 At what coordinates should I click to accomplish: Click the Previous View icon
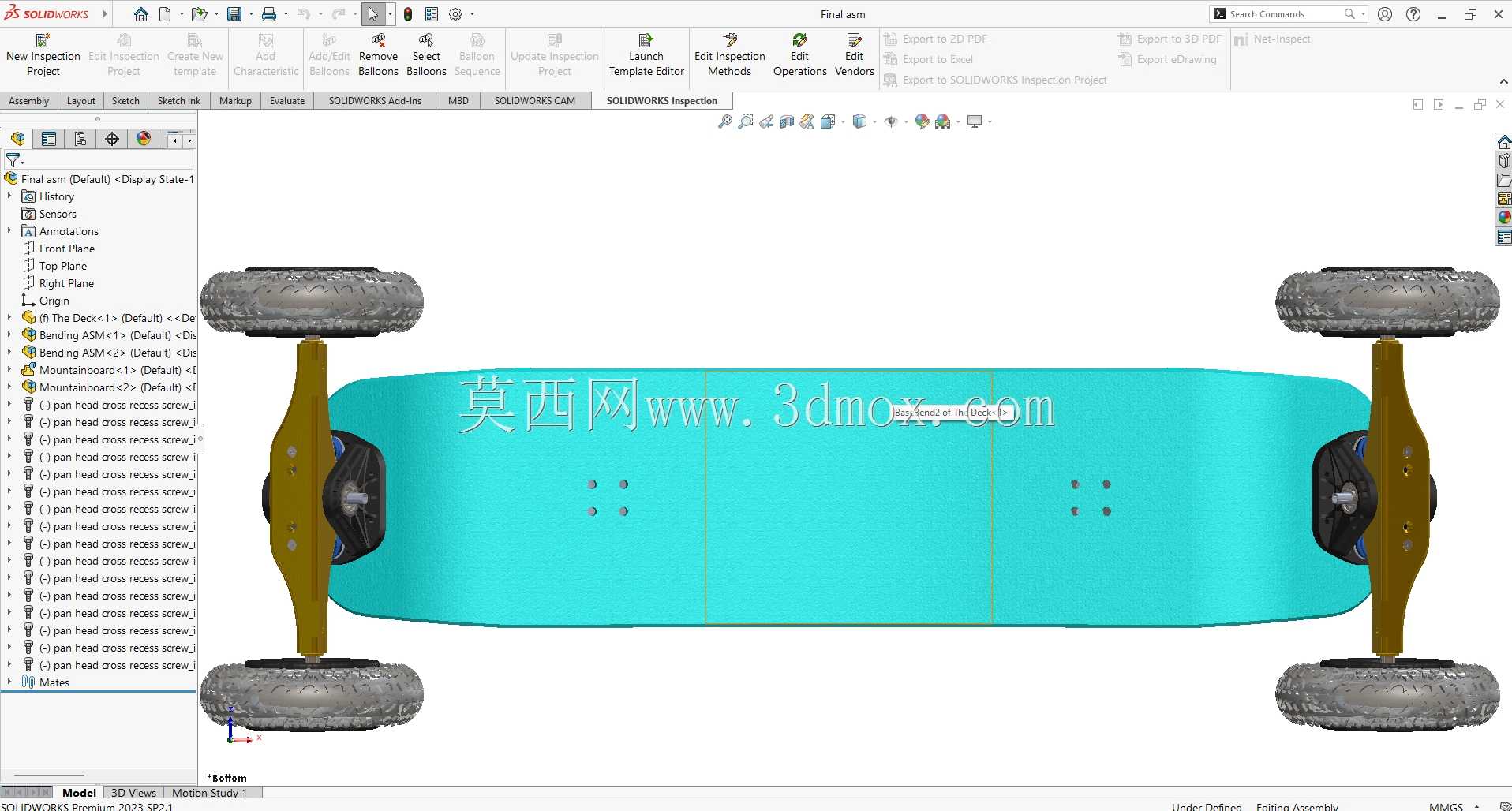point(766,121)
